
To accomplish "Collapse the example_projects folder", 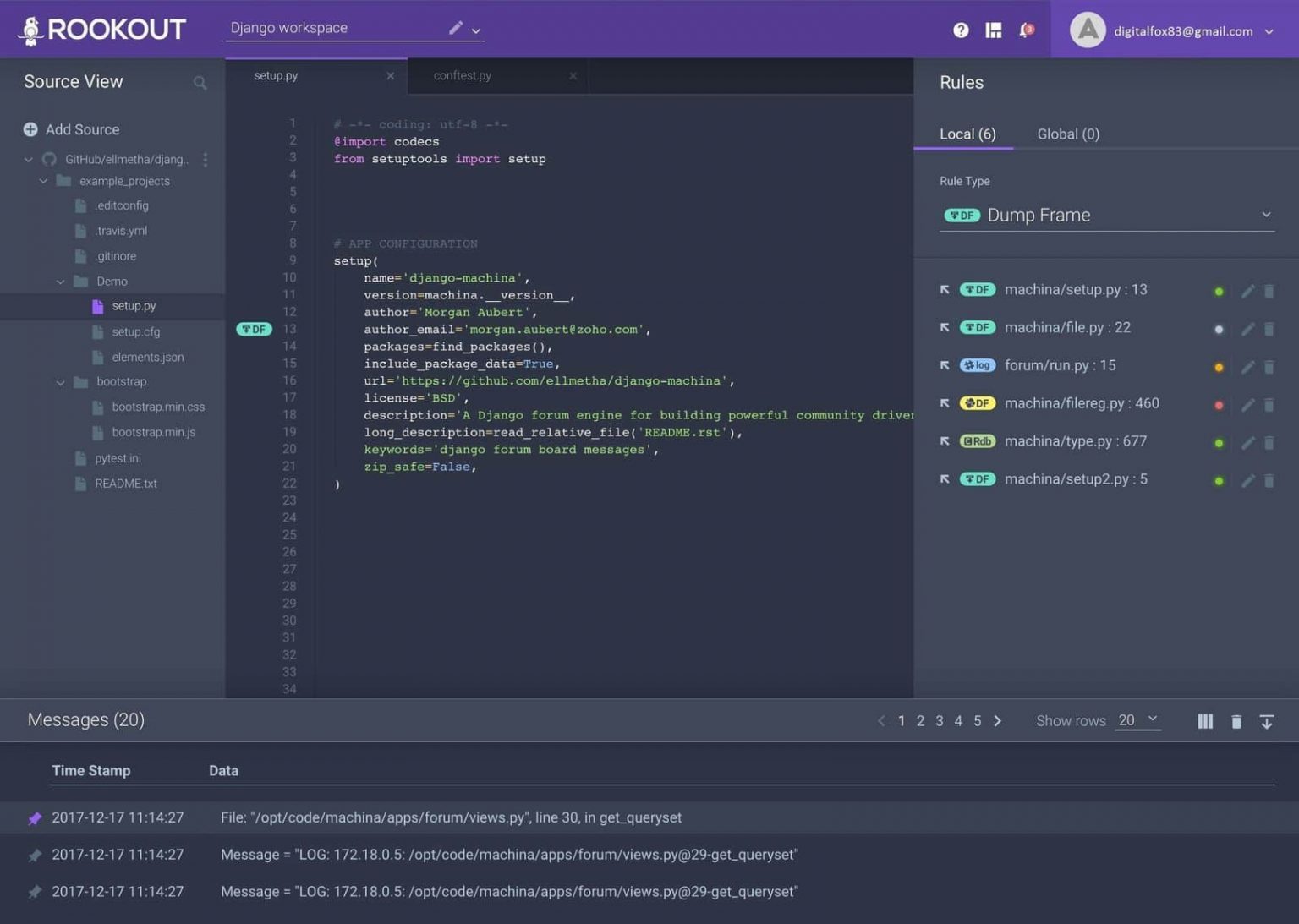I will pos(43,181).
